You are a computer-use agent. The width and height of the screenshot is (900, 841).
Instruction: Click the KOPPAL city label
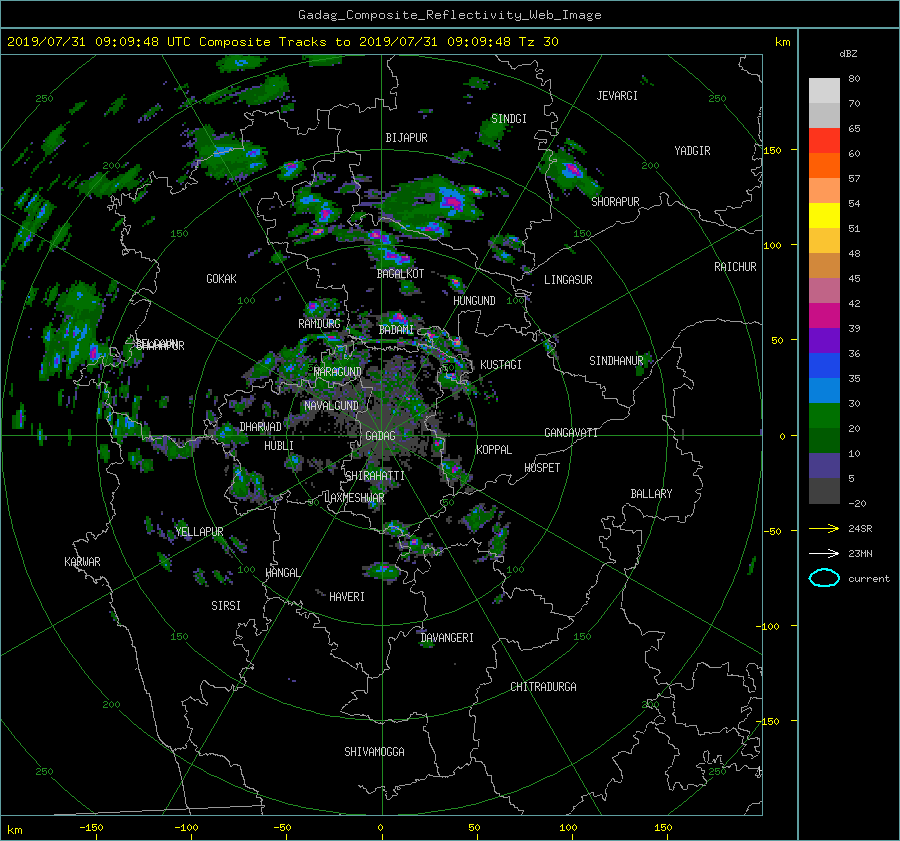coord(494,449)
